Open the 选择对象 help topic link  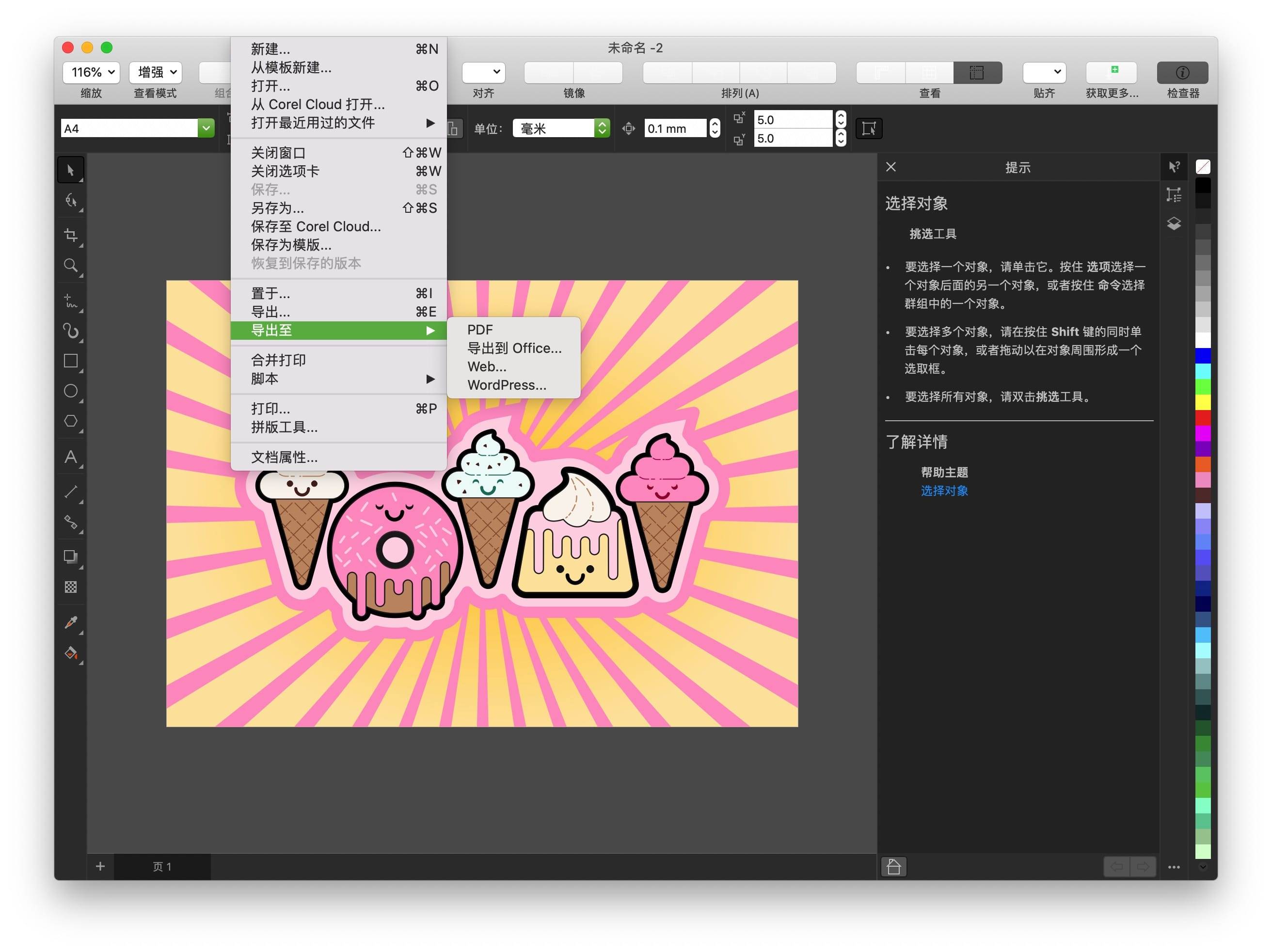point(944,491)
